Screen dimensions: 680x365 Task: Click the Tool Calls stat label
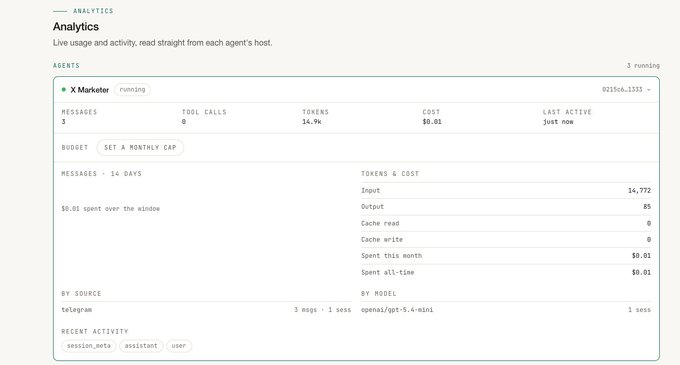click(x=204, y=112)
